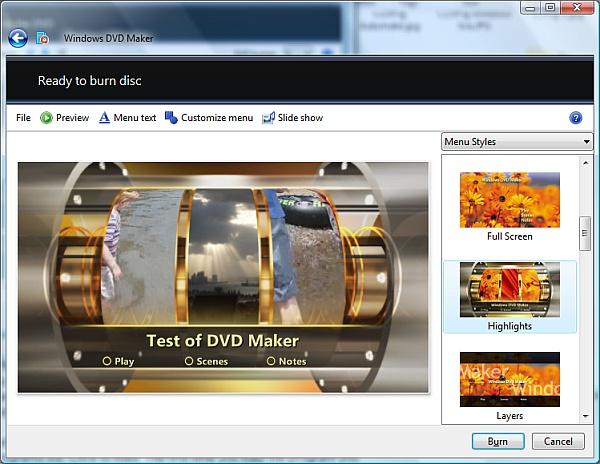Maximize the Windows DVD Maker window

[550, 7]
